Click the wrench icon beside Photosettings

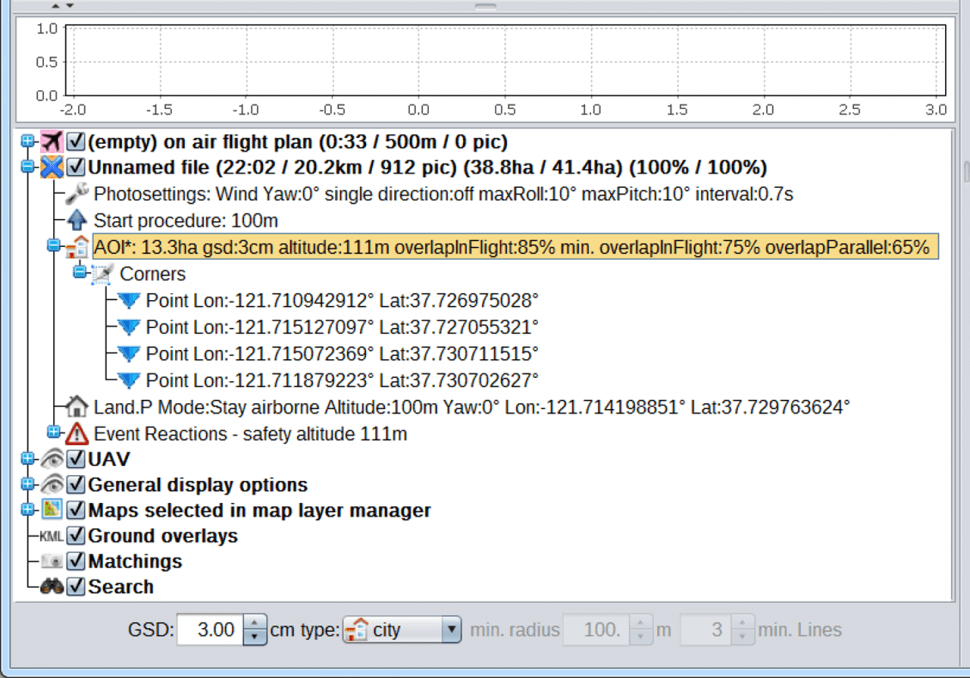coord(77,194)
